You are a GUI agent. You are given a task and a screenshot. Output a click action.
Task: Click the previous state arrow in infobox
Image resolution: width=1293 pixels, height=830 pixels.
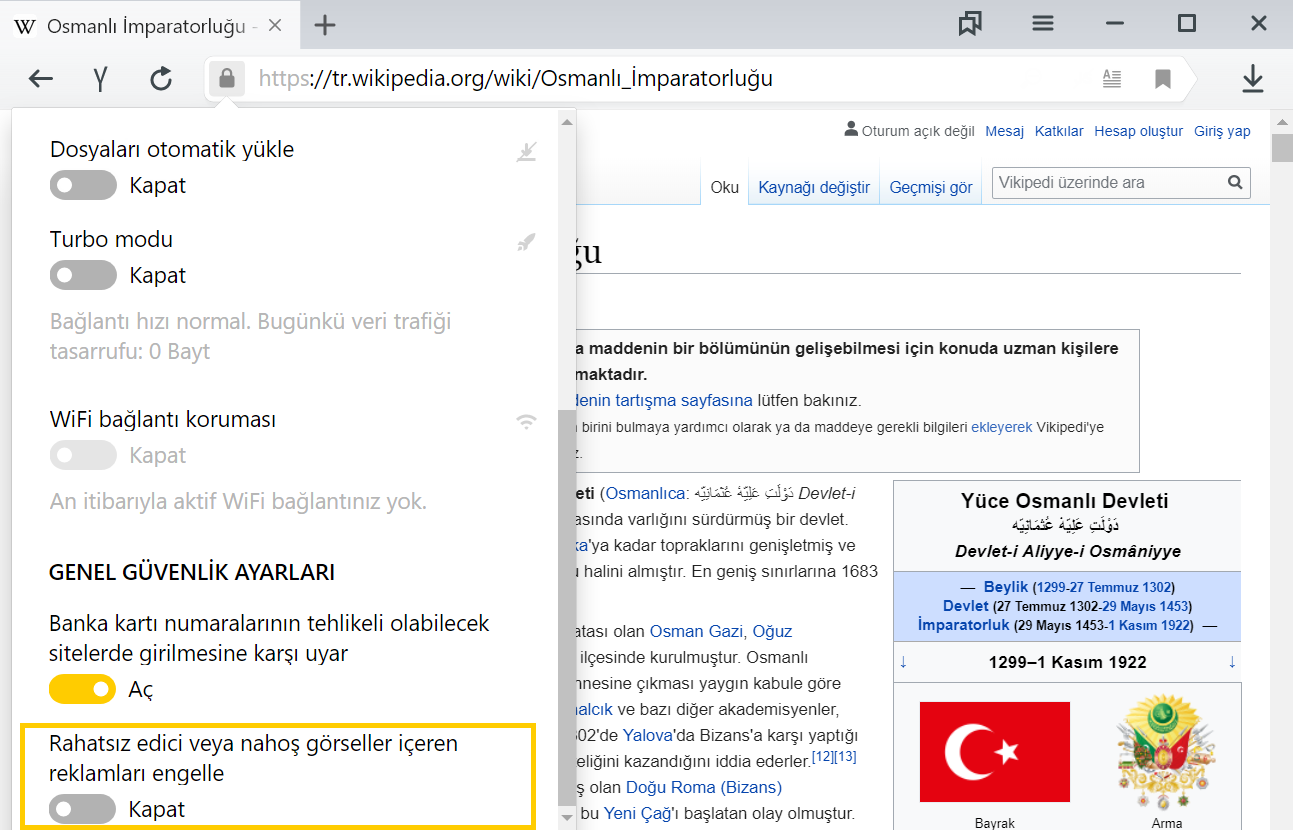(903, 662)
